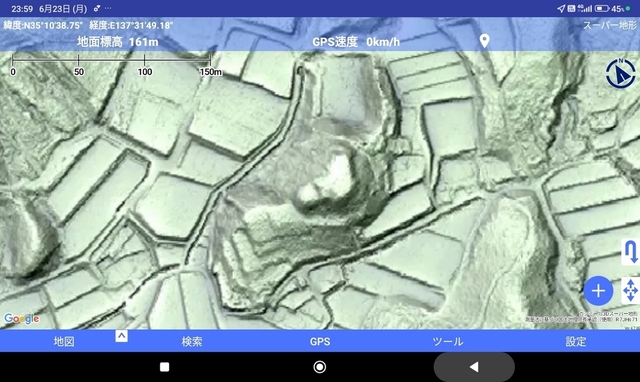Tap the Android back navigation button
This screenshot has width=640, height=382.
pos(474,367)
